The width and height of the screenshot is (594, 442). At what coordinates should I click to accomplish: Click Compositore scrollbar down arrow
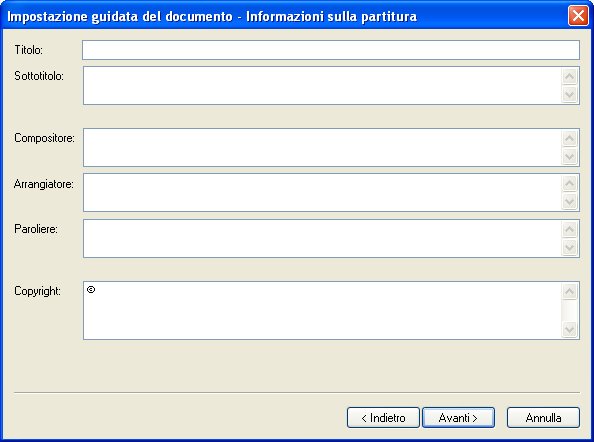coord(569,156)
